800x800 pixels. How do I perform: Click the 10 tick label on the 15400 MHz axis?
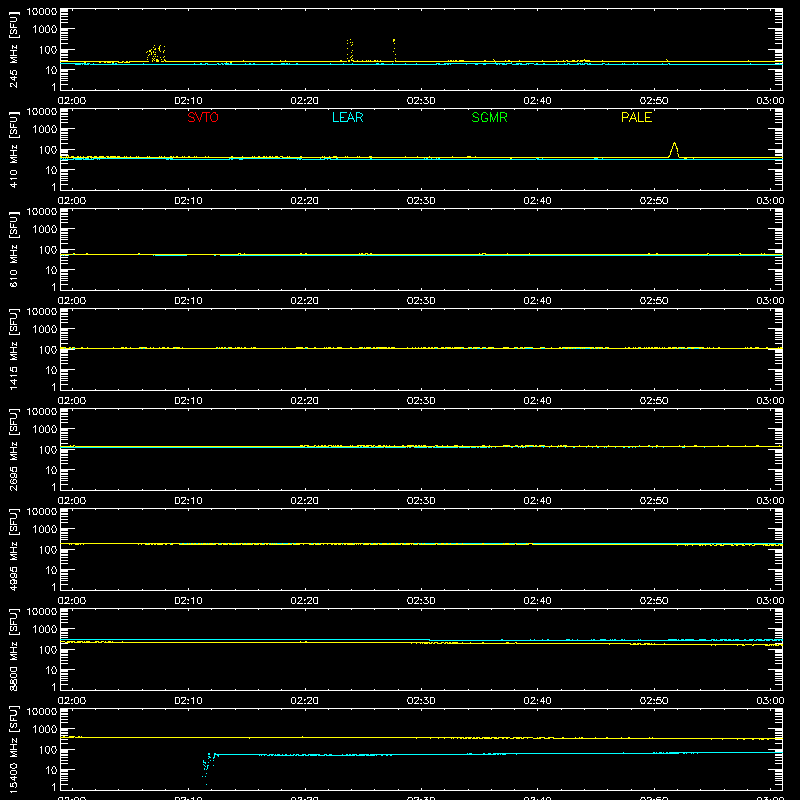pos(51,770)
